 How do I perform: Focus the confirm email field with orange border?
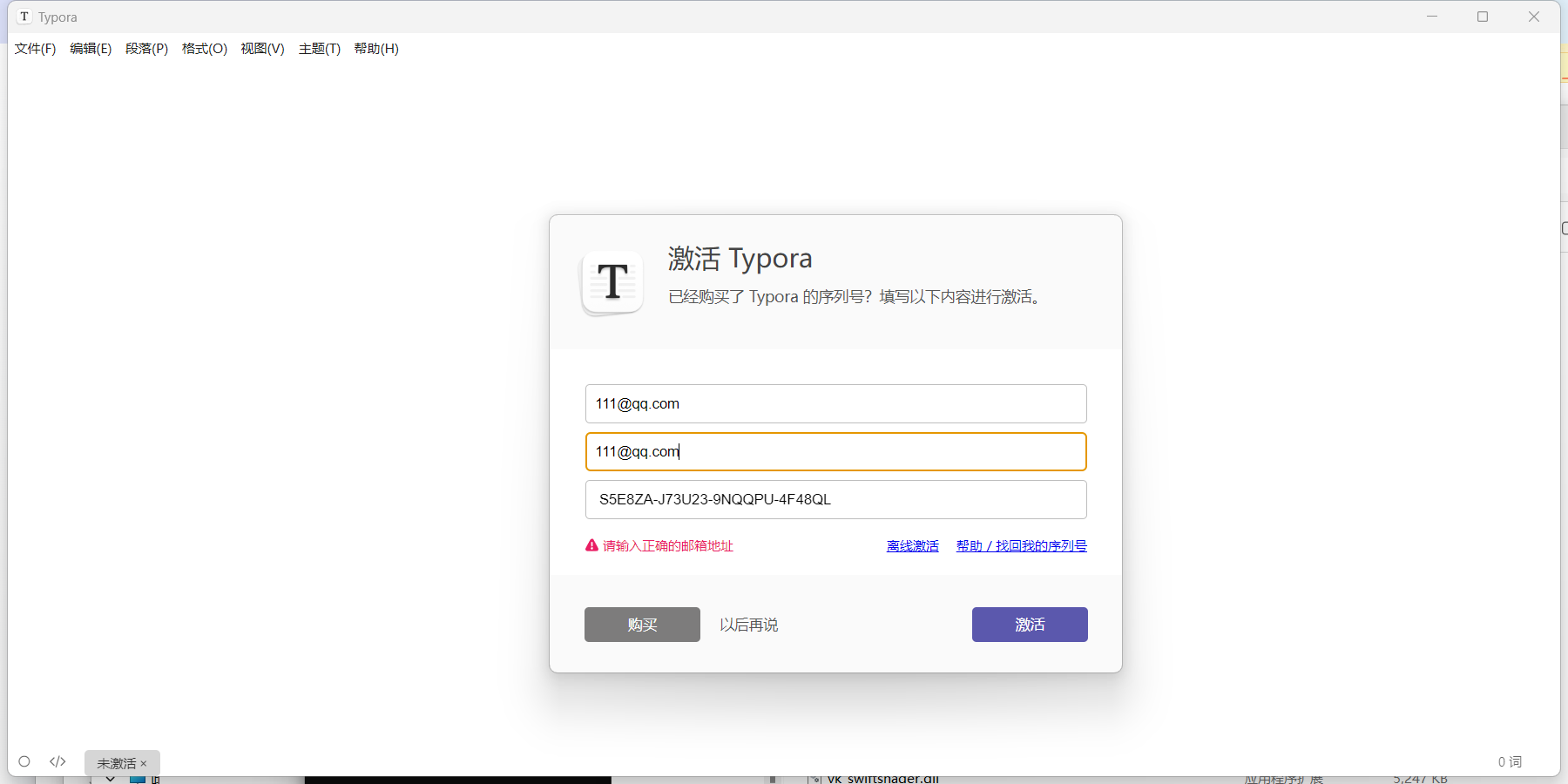835,451
